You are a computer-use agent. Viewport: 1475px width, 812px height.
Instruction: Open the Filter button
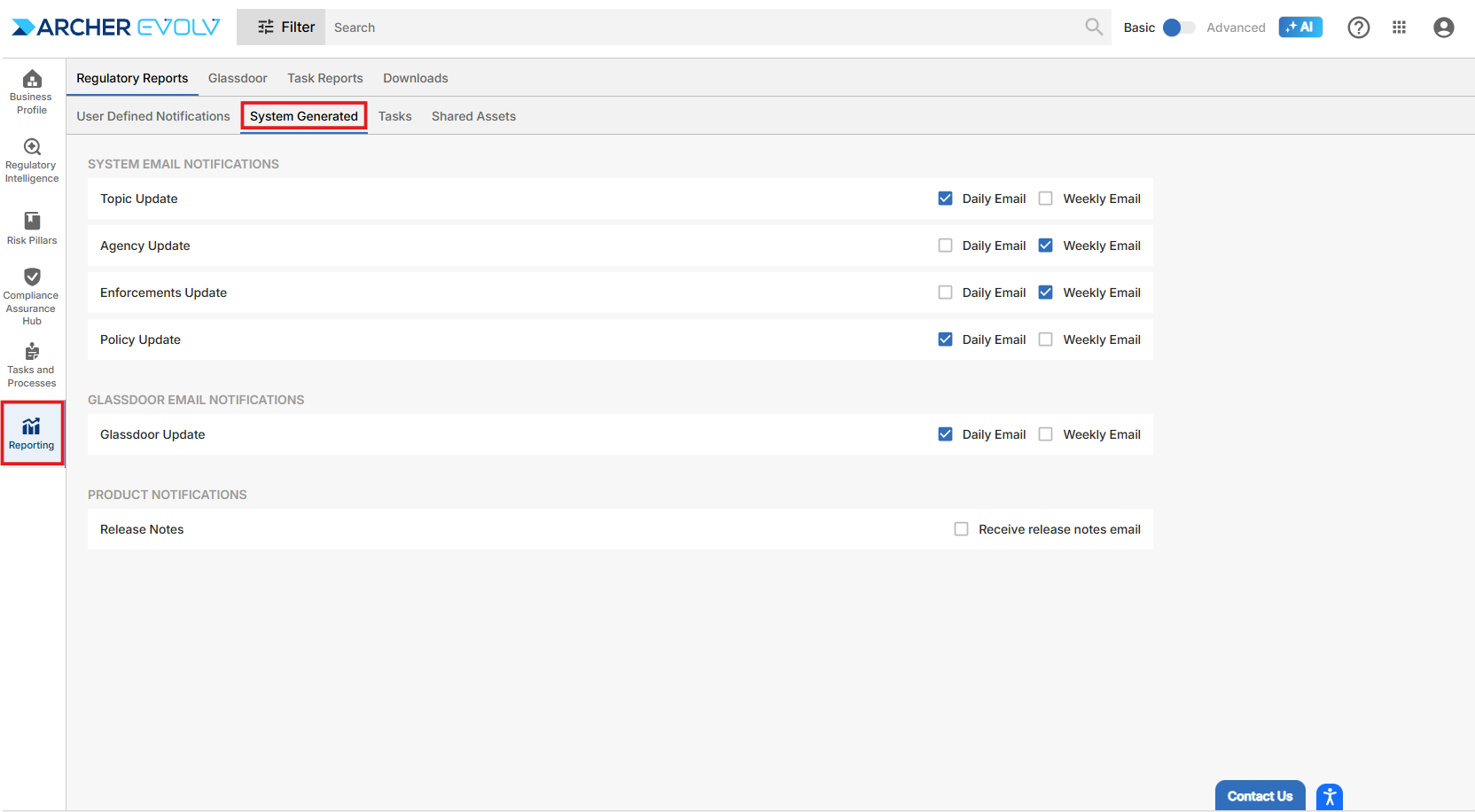(285, 27)
